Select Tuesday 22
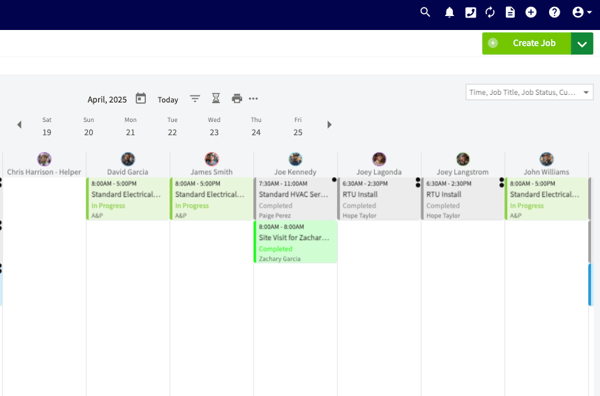Screen dimensions: 600x396 click(x=172, y=127)
